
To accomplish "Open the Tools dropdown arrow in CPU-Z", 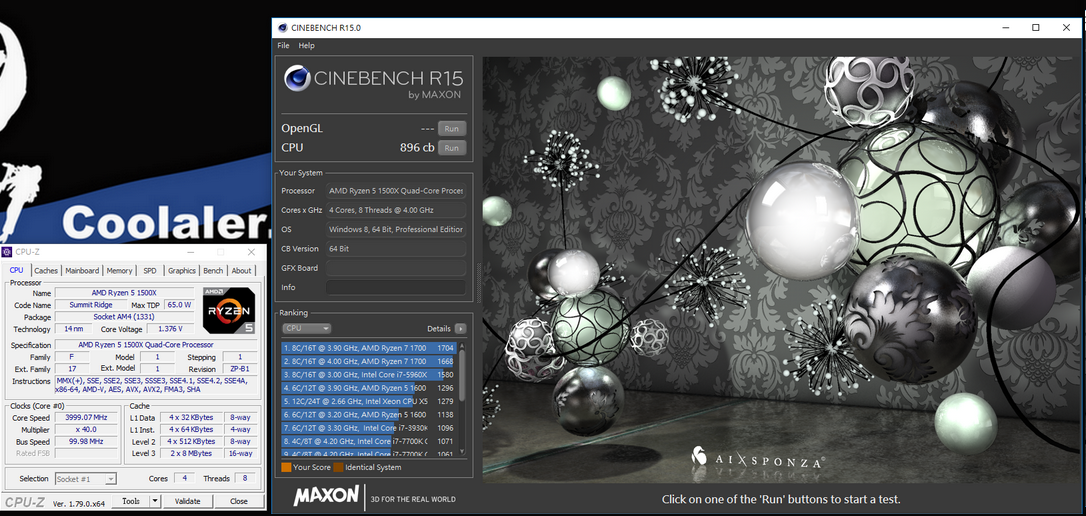I will click(x=155, y=501).
